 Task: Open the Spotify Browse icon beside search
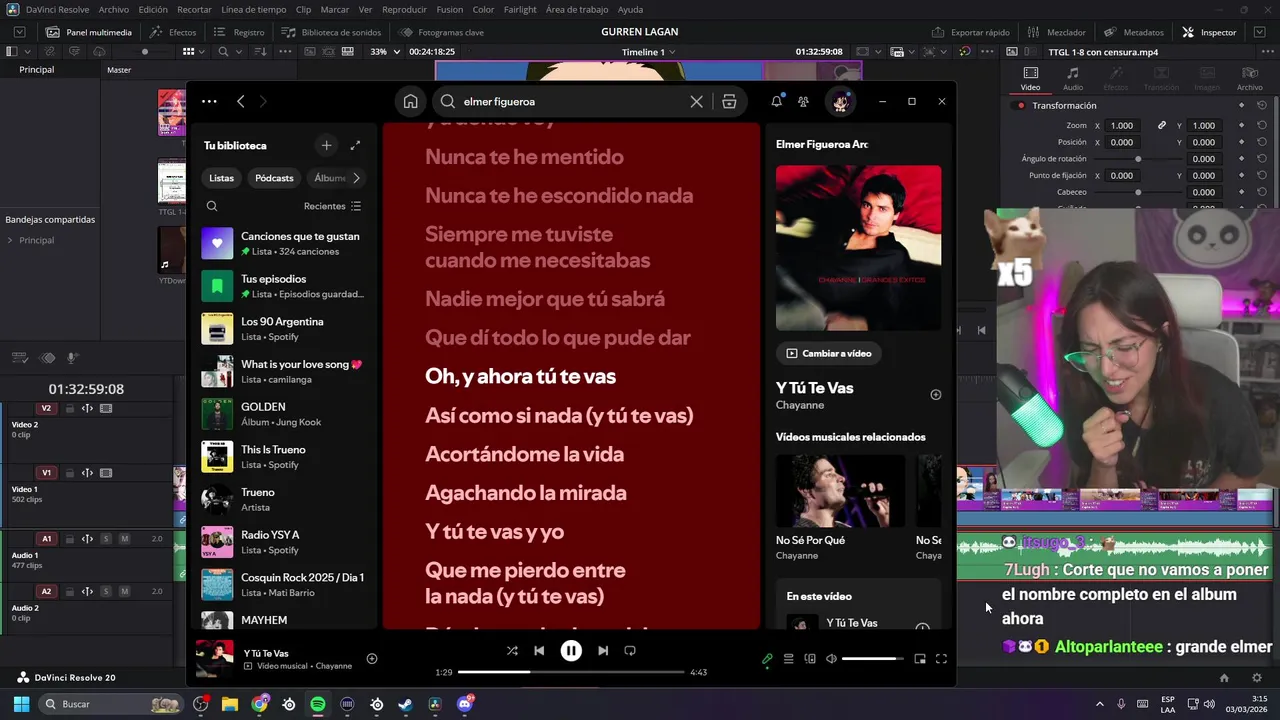(729, 101)
